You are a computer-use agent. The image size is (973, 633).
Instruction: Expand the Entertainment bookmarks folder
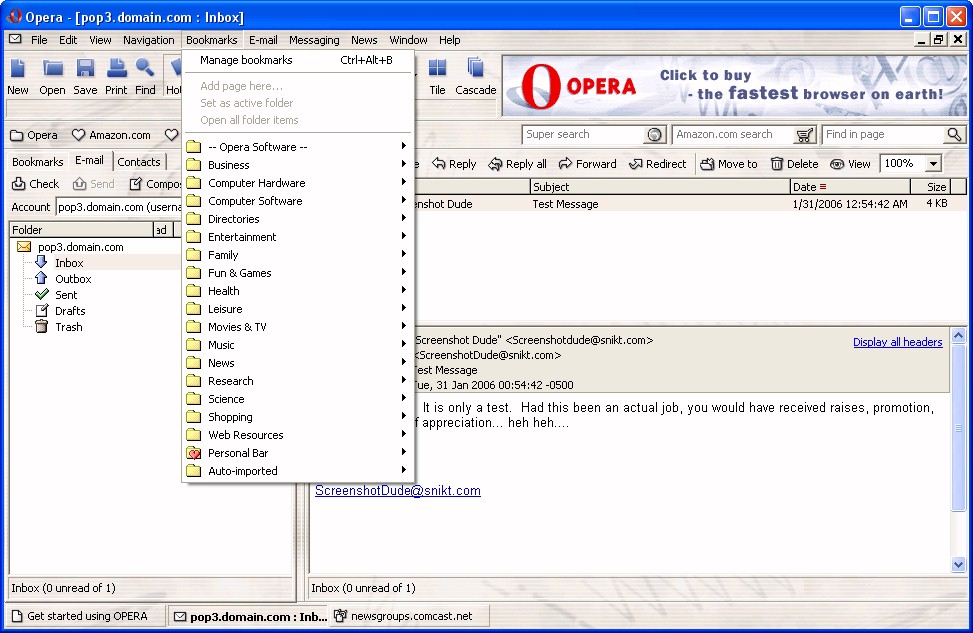(x=298, y=237)
